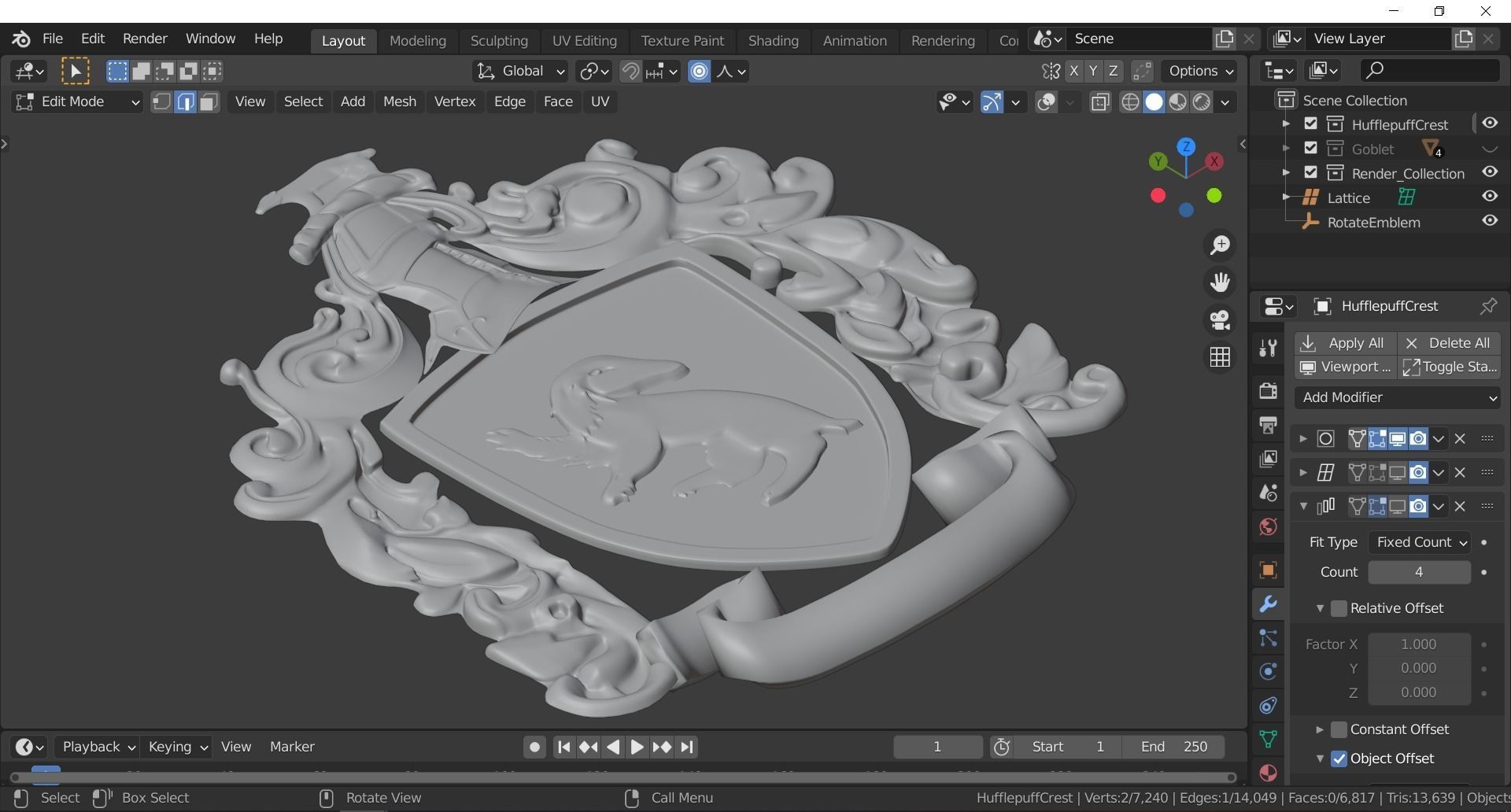Hide HufflepuffCrest collection eye icon

(x=1490, y=124)
